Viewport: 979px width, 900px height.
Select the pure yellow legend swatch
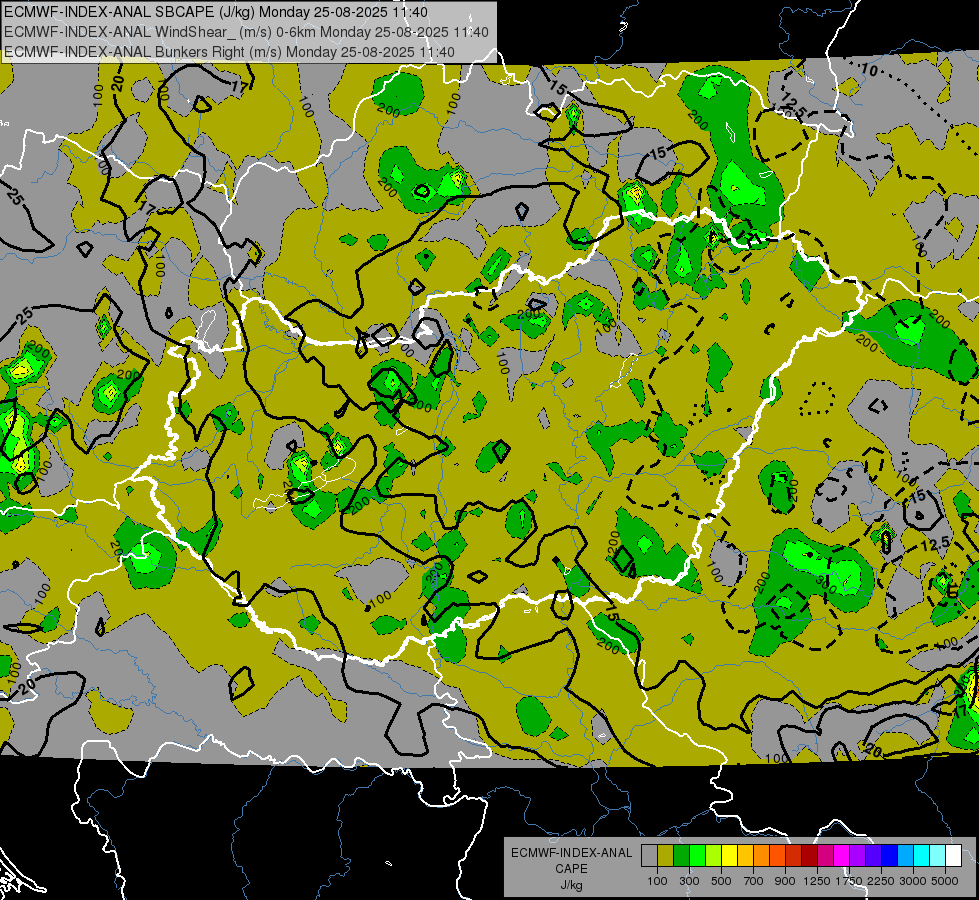click(729, 855)
